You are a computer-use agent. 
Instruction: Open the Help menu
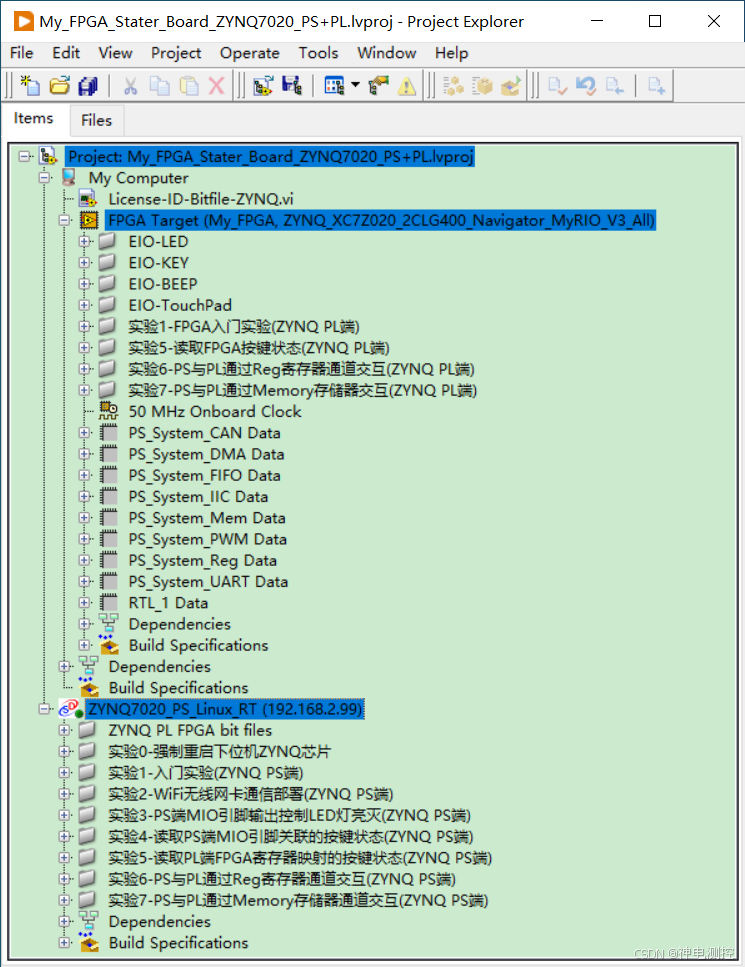click(451, 53)
